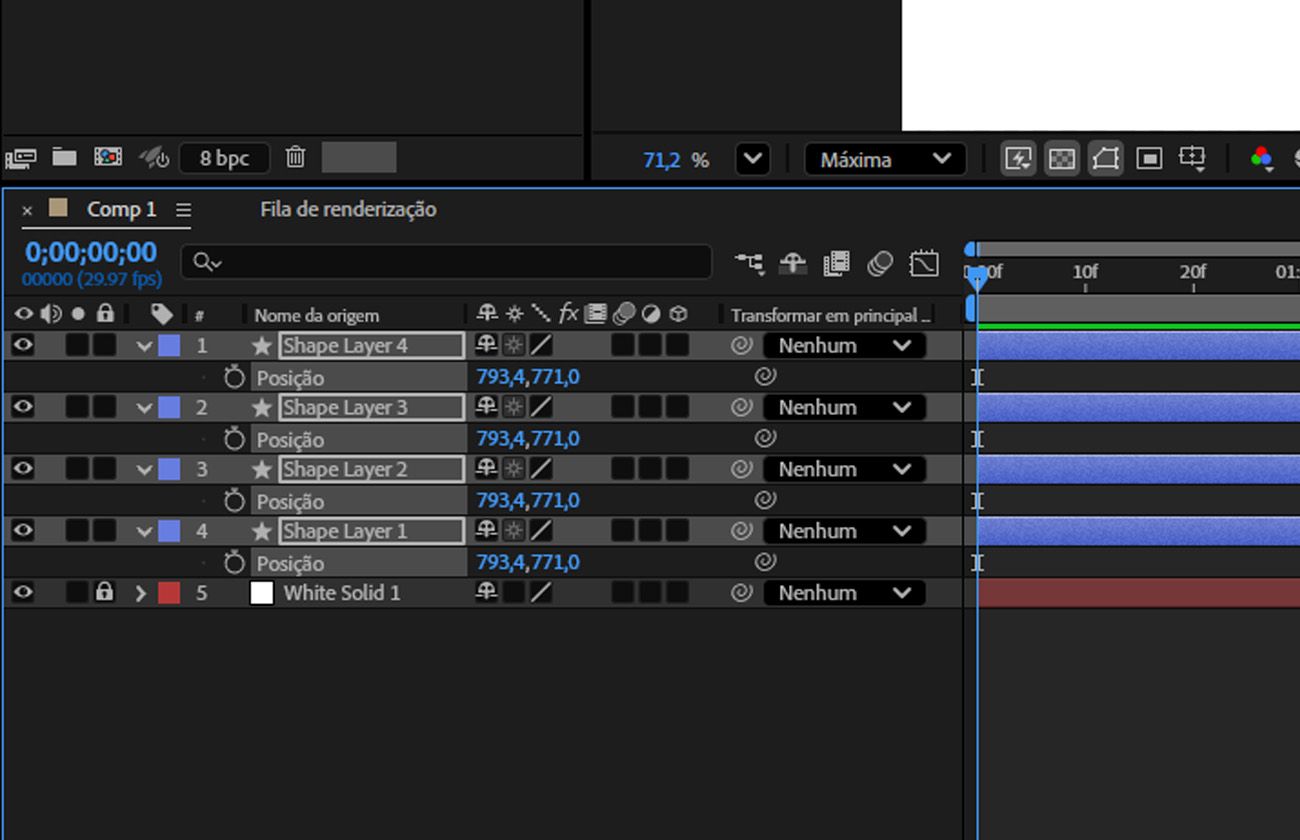Open grid and guide options
The width and height of the screenshot is (1300, 840).
tap(1193, 159)
